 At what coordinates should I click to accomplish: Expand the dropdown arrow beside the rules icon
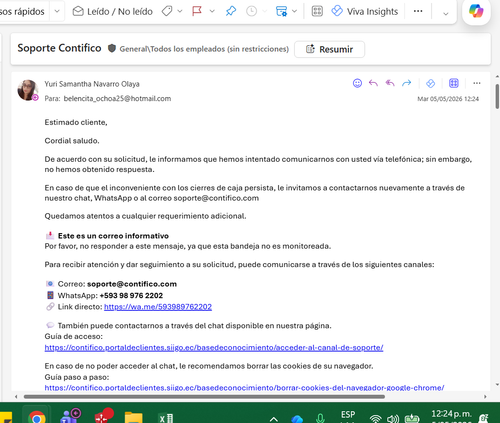(294, 12)
